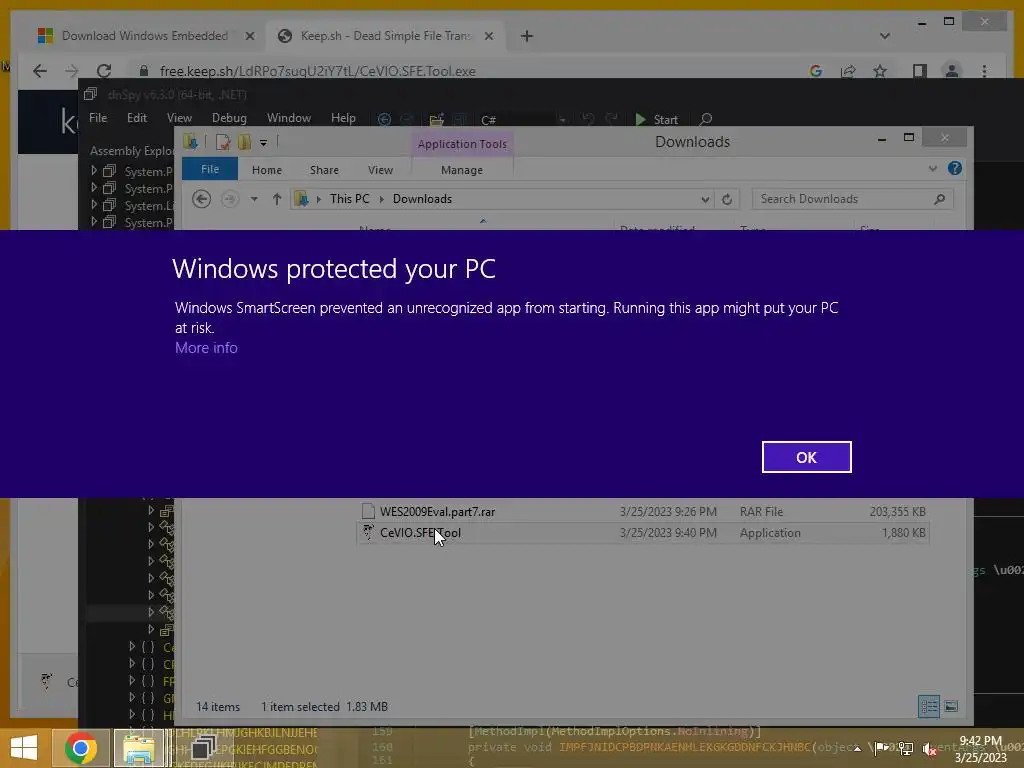1024x768 pixels.
Task: Reload the Chrome page
Action: pos(104,71)
